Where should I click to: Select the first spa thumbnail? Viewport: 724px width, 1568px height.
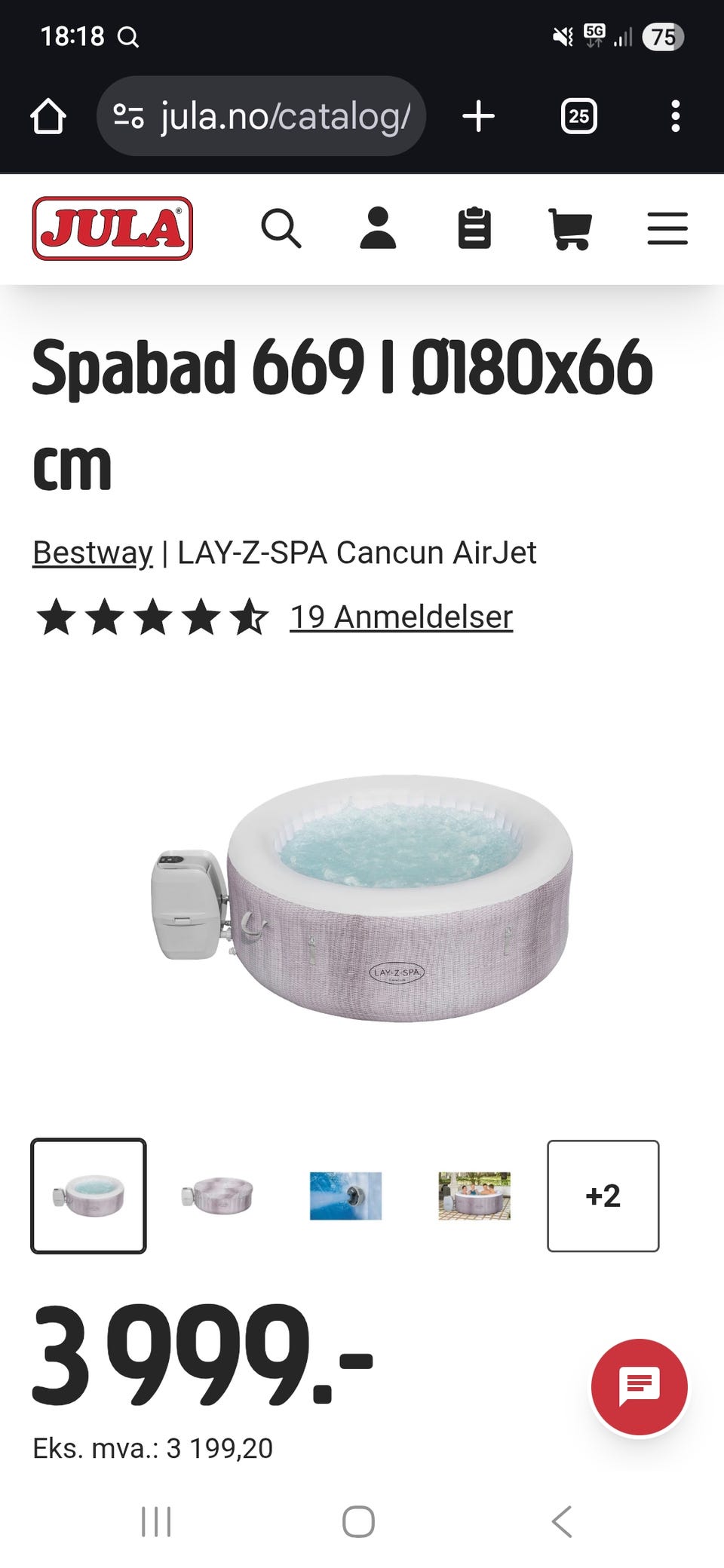88,1196
